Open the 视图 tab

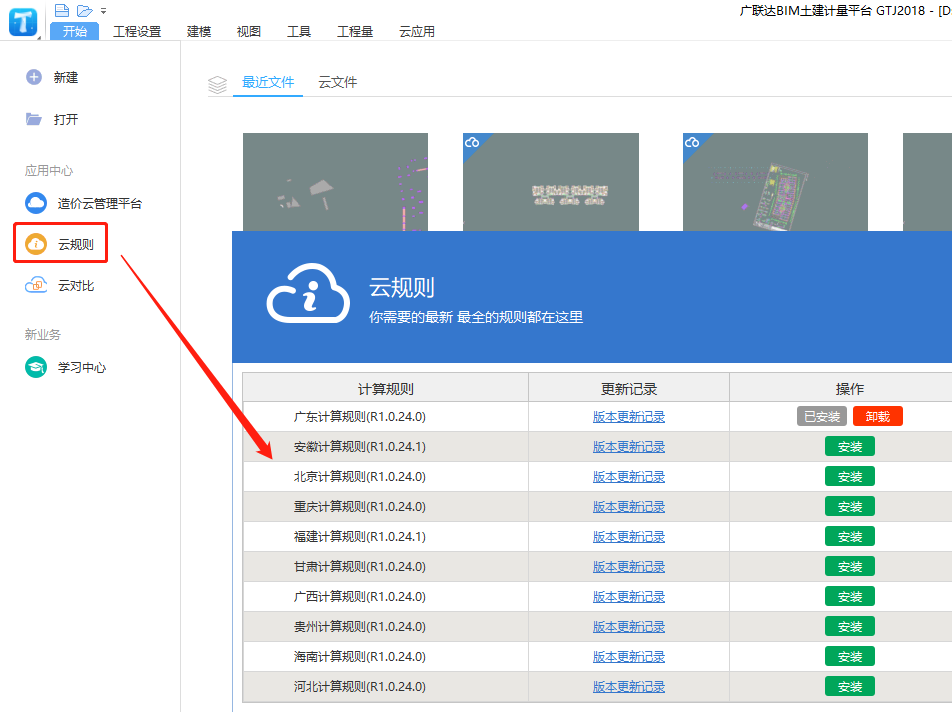click(248, 32)
